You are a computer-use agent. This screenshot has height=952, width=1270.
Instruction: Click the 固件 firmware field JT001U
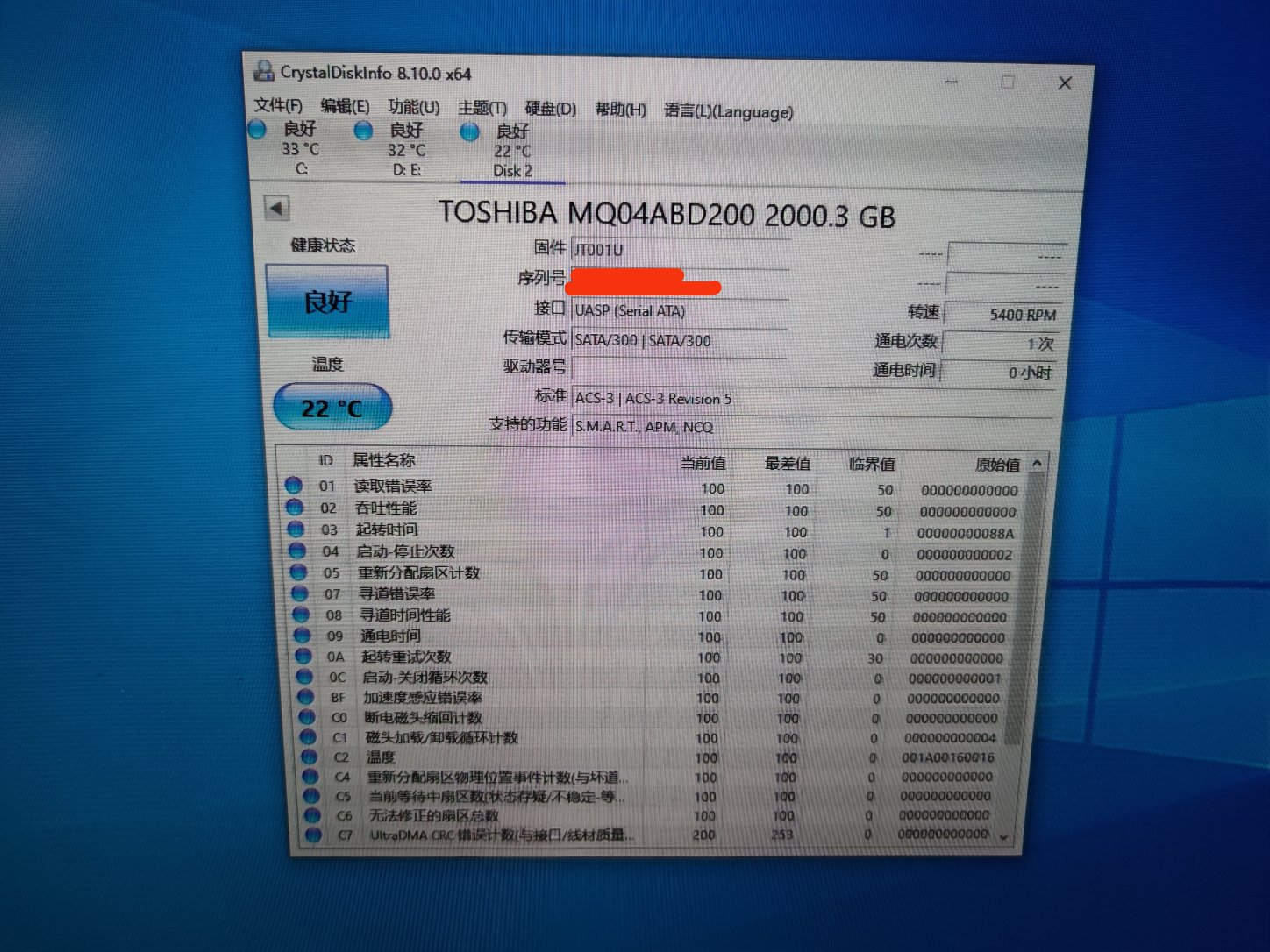(x=681, y=250)
